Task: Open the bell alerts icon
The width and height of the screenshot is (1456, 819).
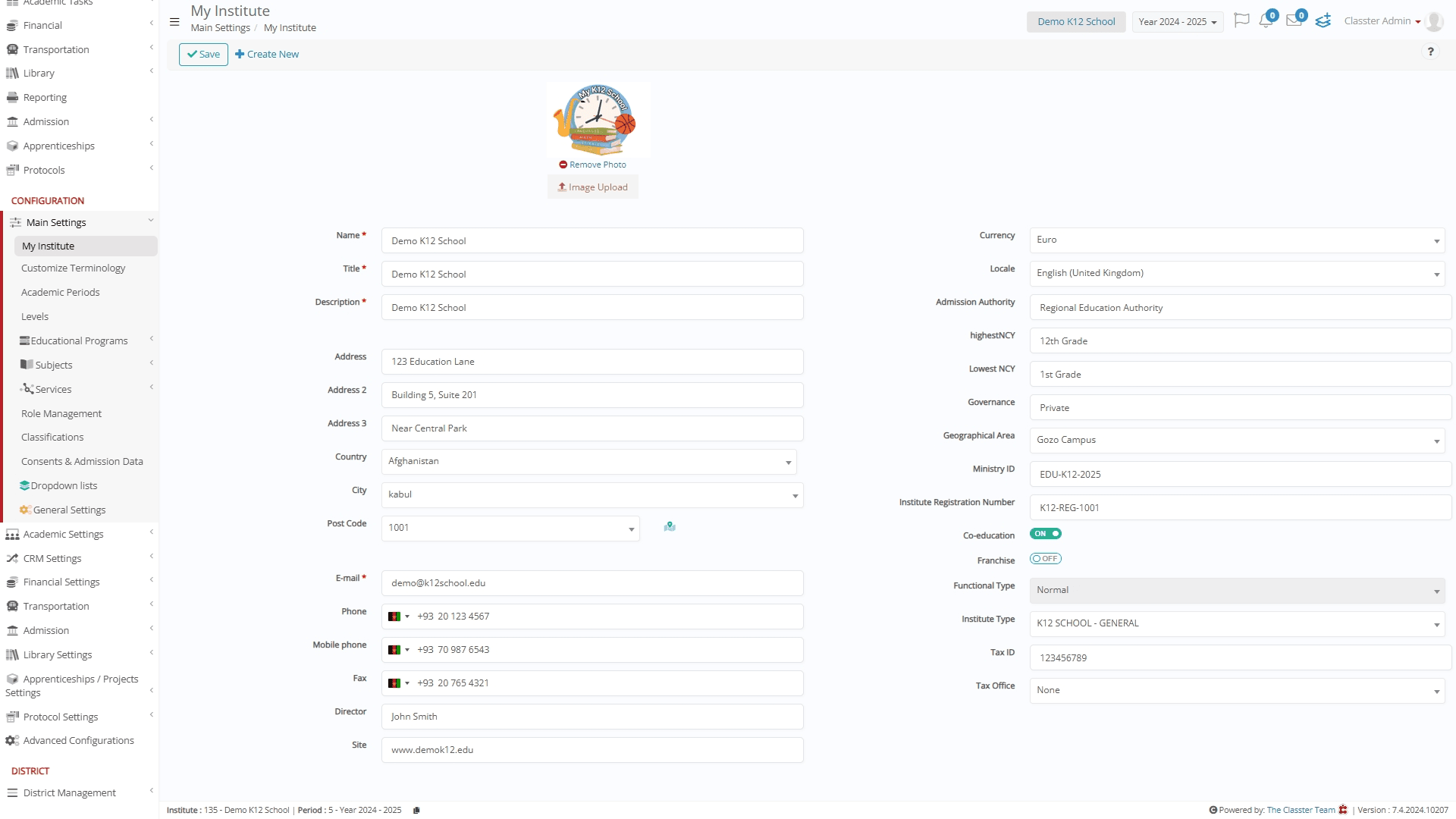Action: (x=1266, y=20)
